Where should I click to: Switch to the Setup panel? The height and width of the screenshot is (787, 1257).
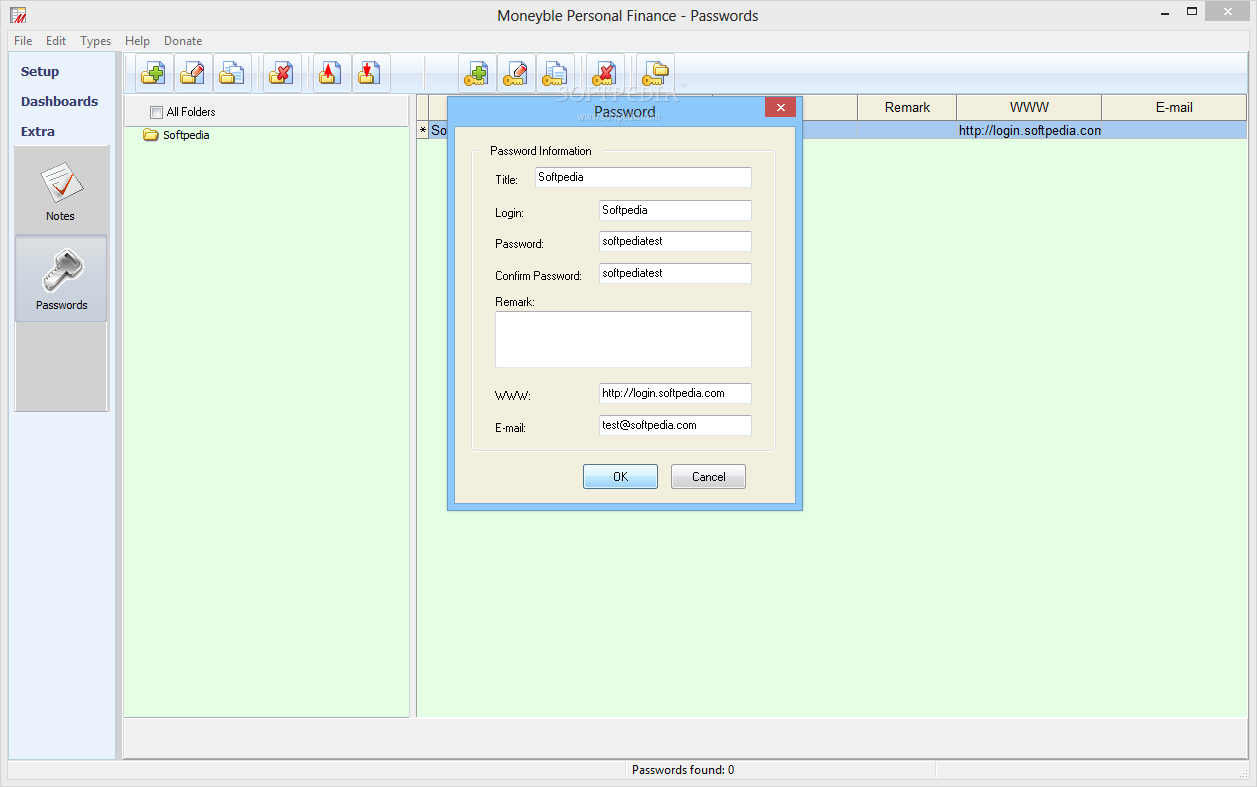pos(40,71)
